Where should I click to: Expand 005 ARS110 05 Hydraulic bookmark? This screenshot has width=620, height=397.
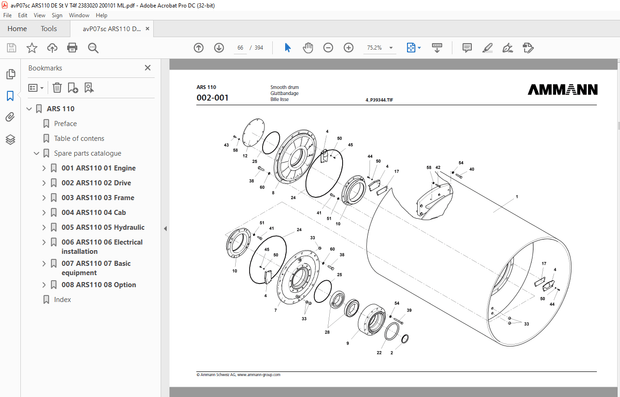(x=44, y=227)
